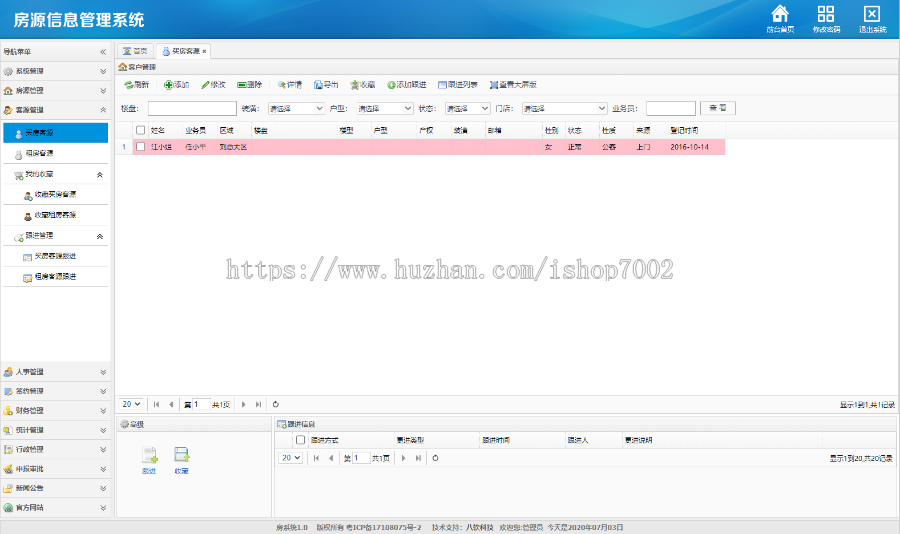The width and height of the screenshot is (900, 534).
Task: Go to previous page in follow-up info grid
Action: [x=331, y=458]
